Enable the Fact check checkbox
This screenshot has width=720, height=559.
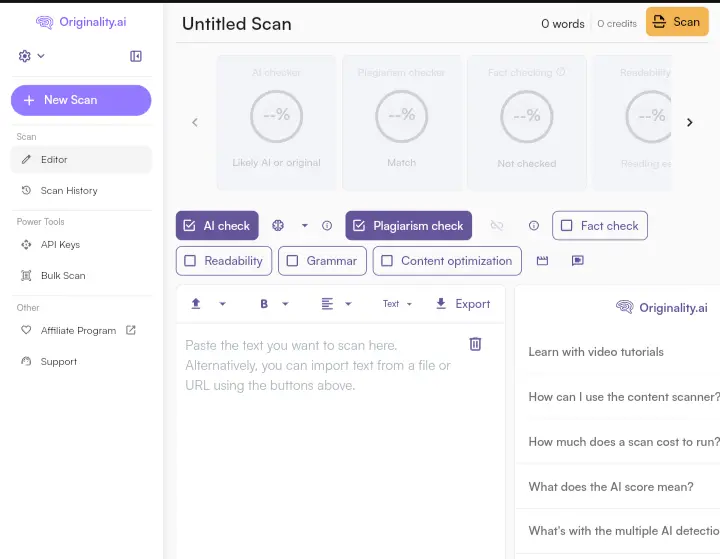tap(567, 226)
